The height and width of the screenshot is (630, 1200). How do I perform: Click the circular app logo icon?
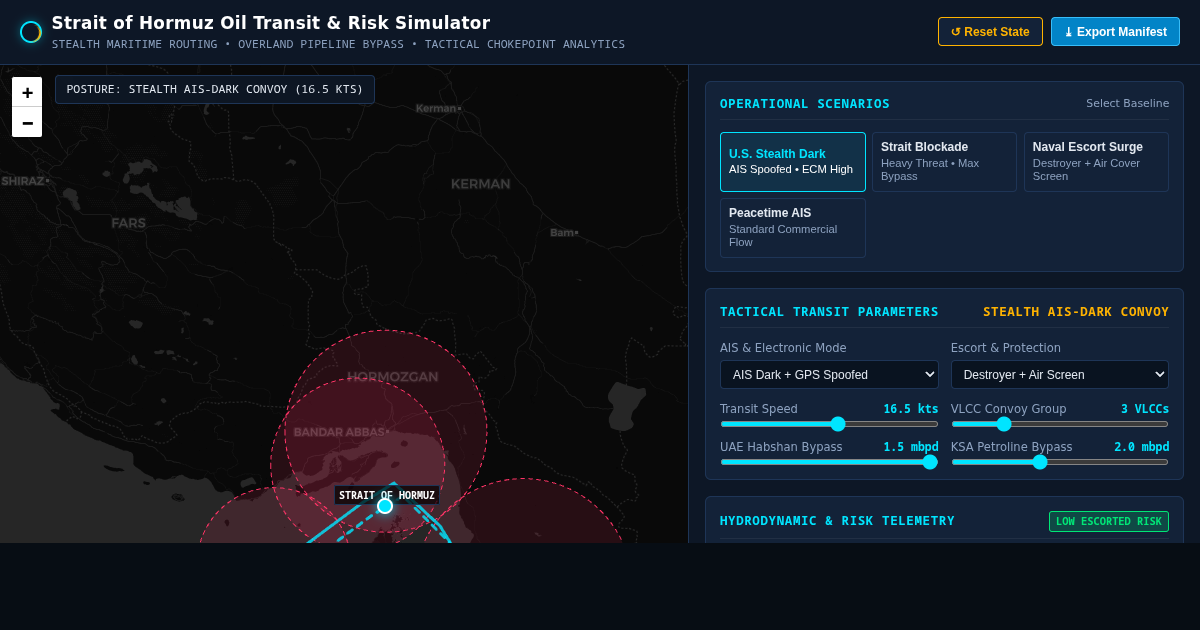coord(31,32)
